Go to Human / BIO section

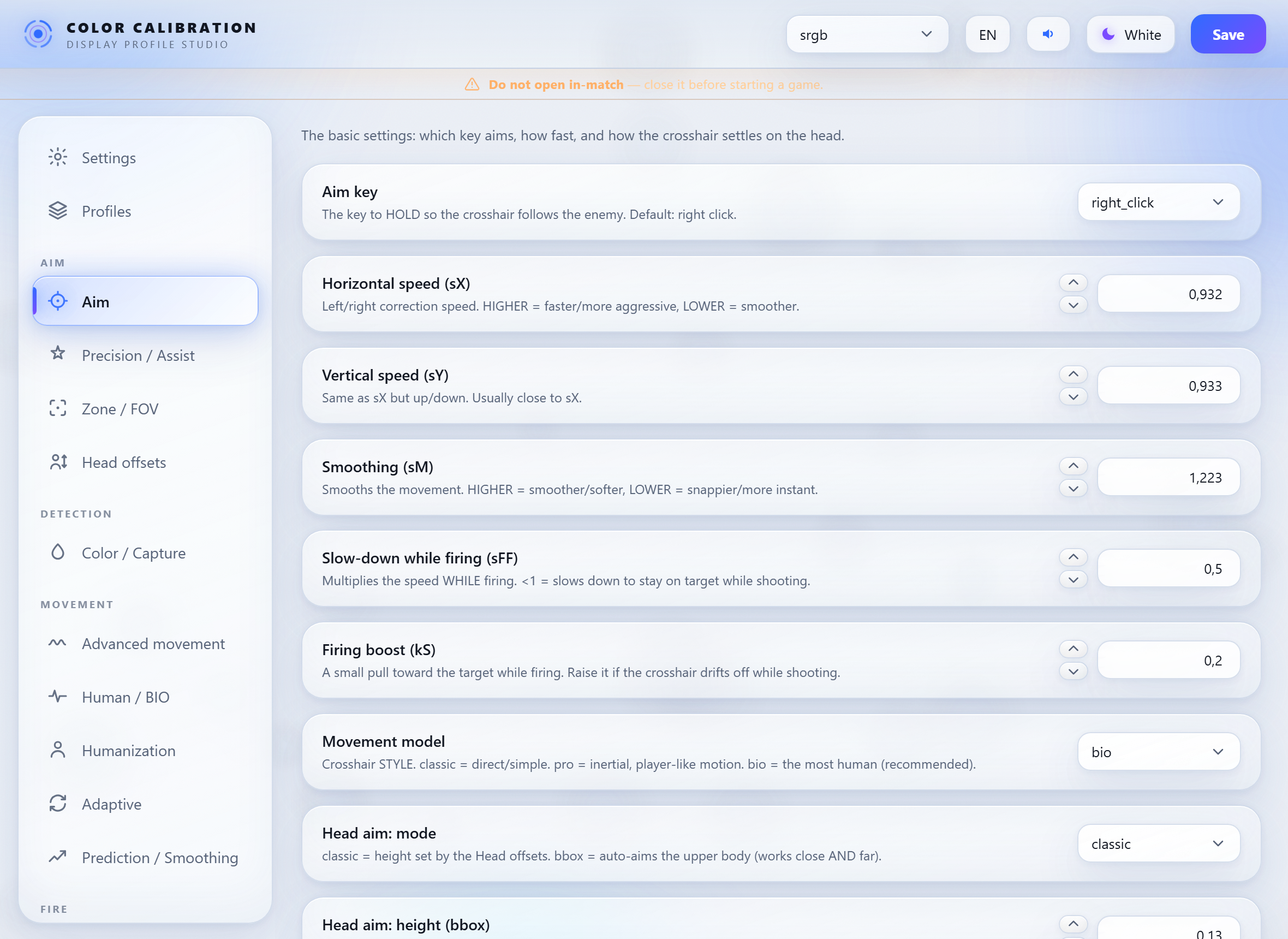tap(146, 697)
